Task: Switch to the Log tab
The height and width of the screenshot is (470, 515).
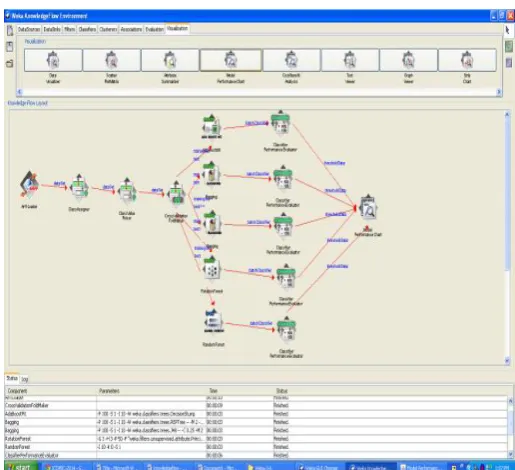Action: pyautogui.click(x=25, y=379)
